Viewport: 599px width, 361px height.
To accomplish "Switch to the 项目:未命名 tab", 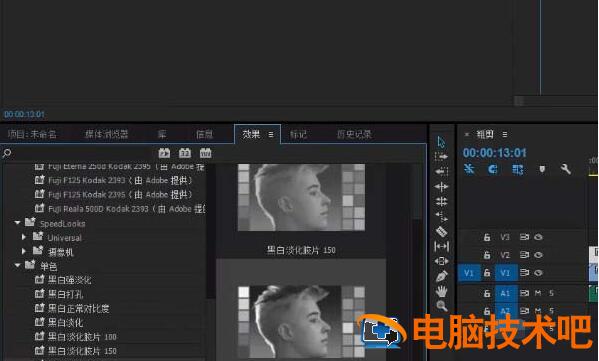I will click(x=32, y=134).
